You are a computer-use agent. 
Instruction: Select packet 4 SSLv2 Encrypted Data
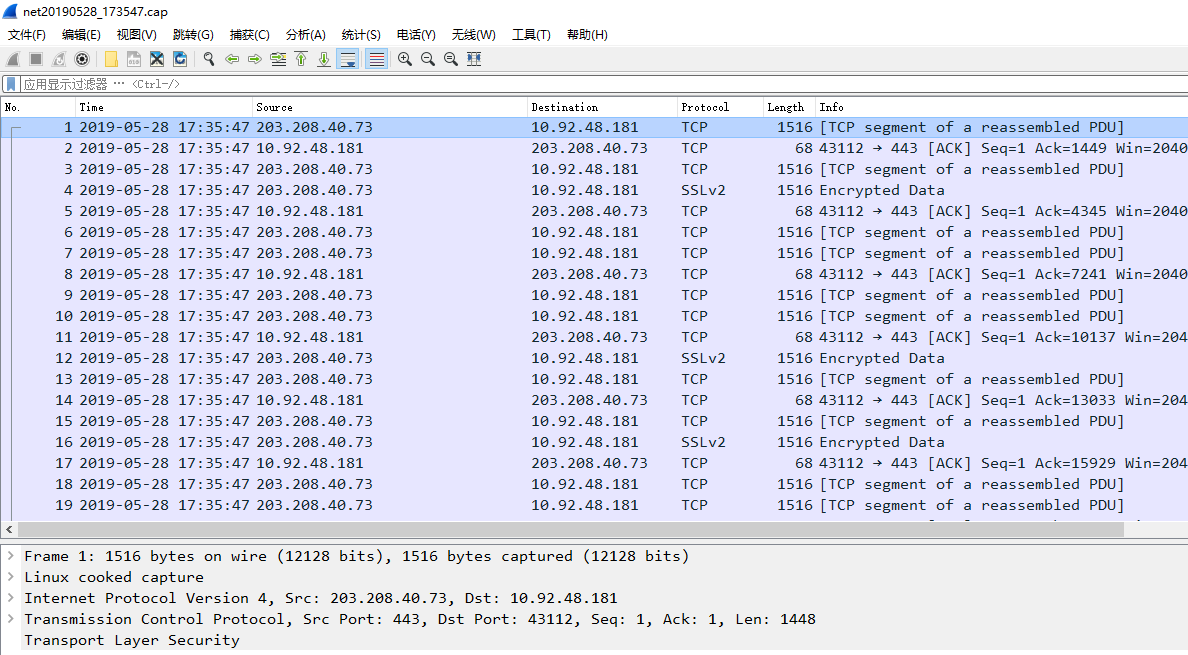(594, 190)
